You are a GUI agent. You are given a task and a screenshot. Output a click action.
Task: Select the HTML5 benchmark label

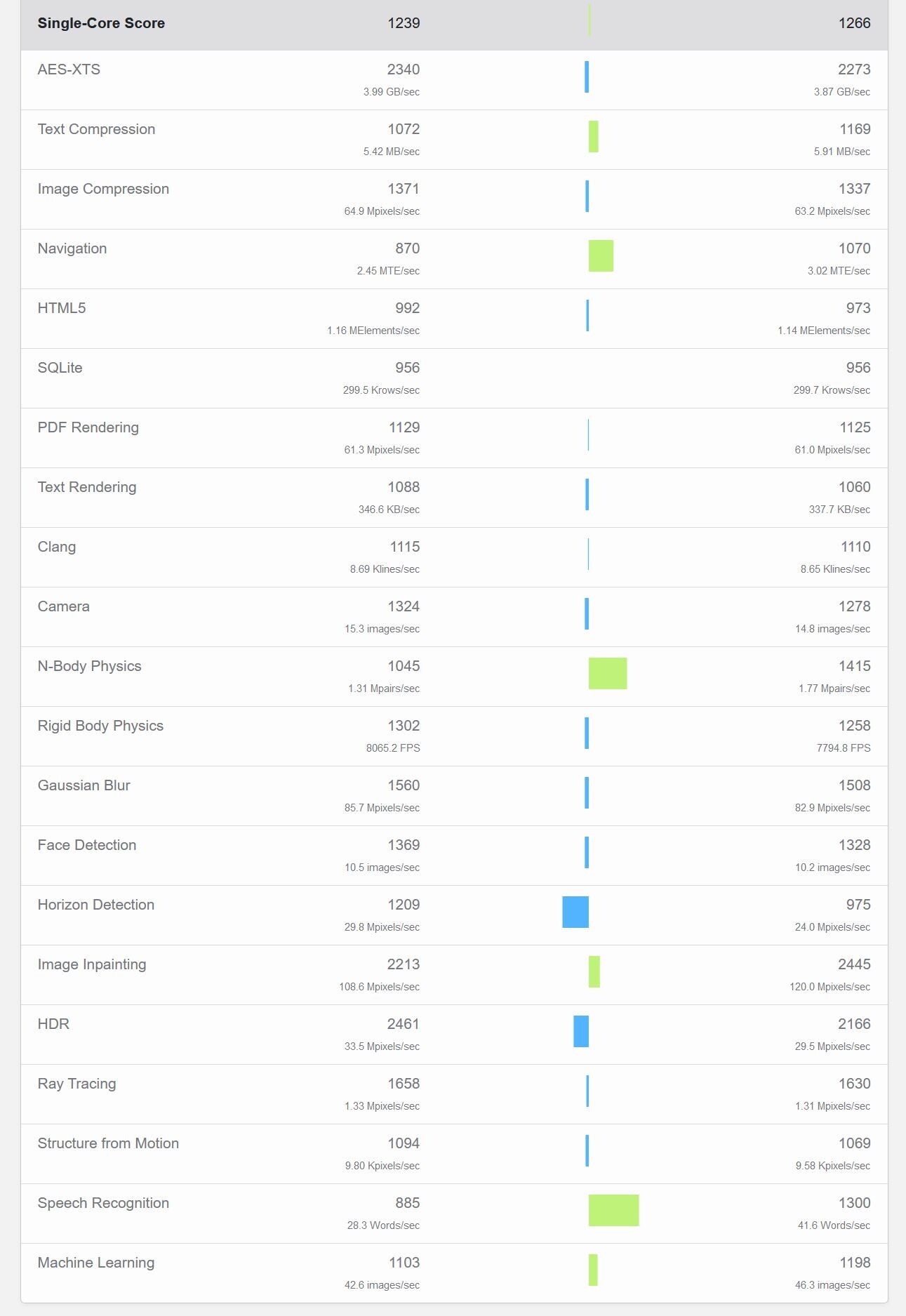click(62, 308)
